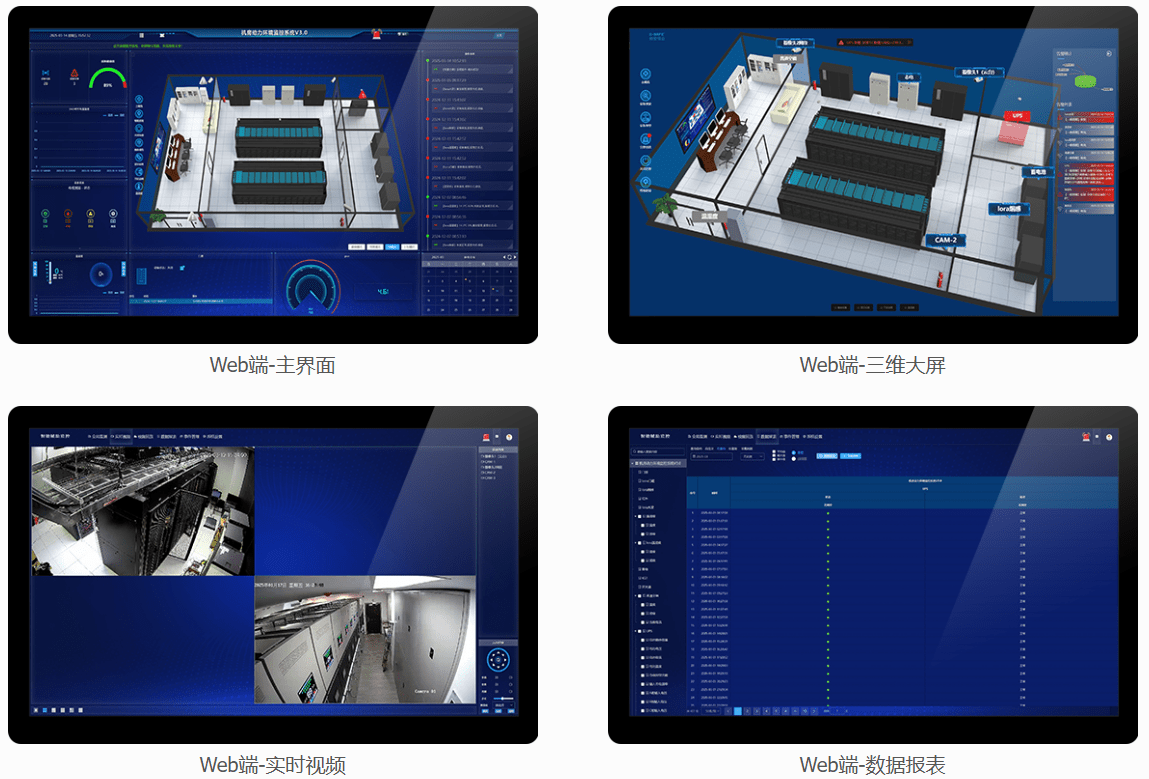The height and width of the screenshot is (779, 1149).
Task: Tick the top checkbox in report filter options
Action: coord(776,452)
